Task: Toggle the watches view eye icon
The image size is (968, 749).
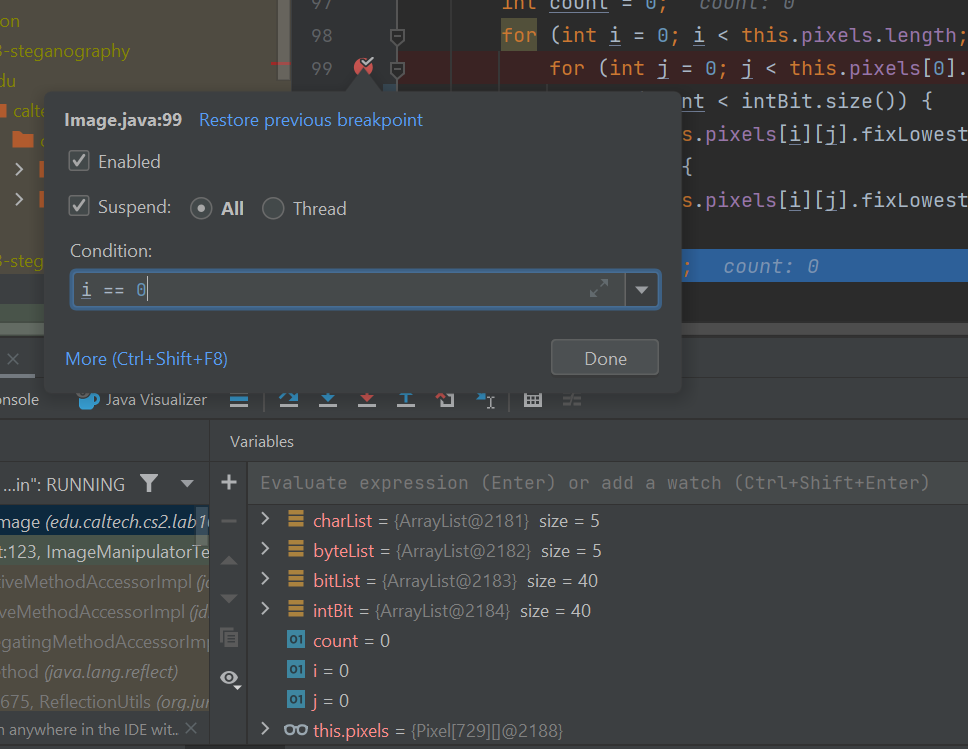Action: (230, 679)
